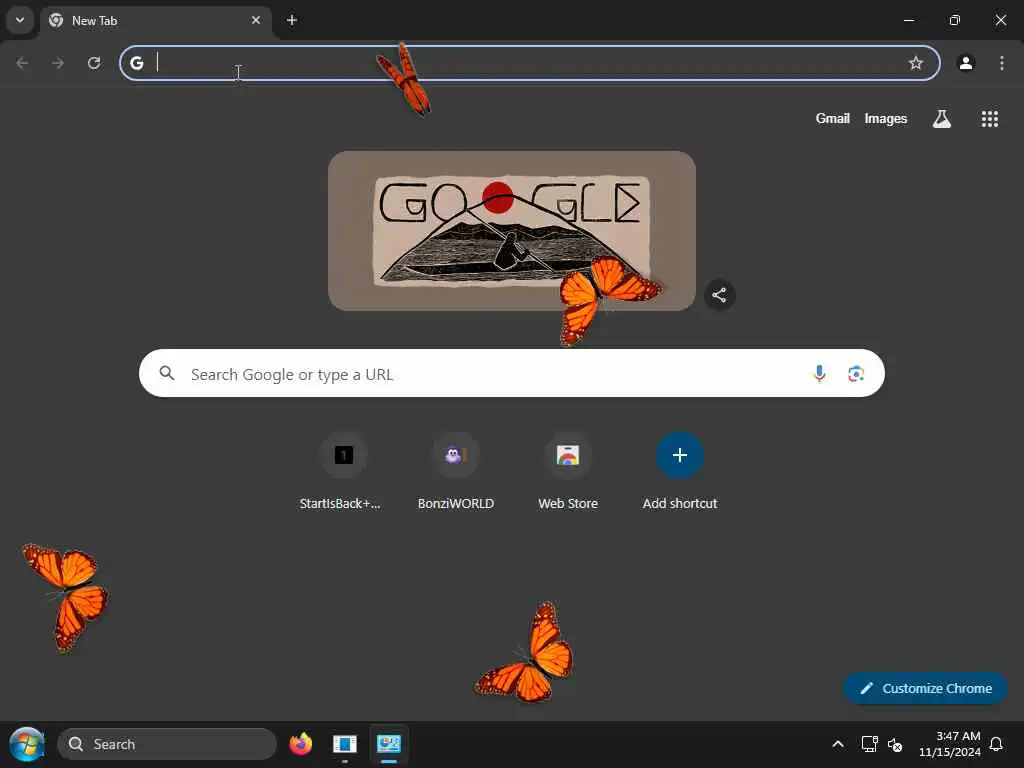Open the active monitor app on taskbar
Image resolution: width=1024 pixels, height=768 pixels.
[x=389, y=744]
